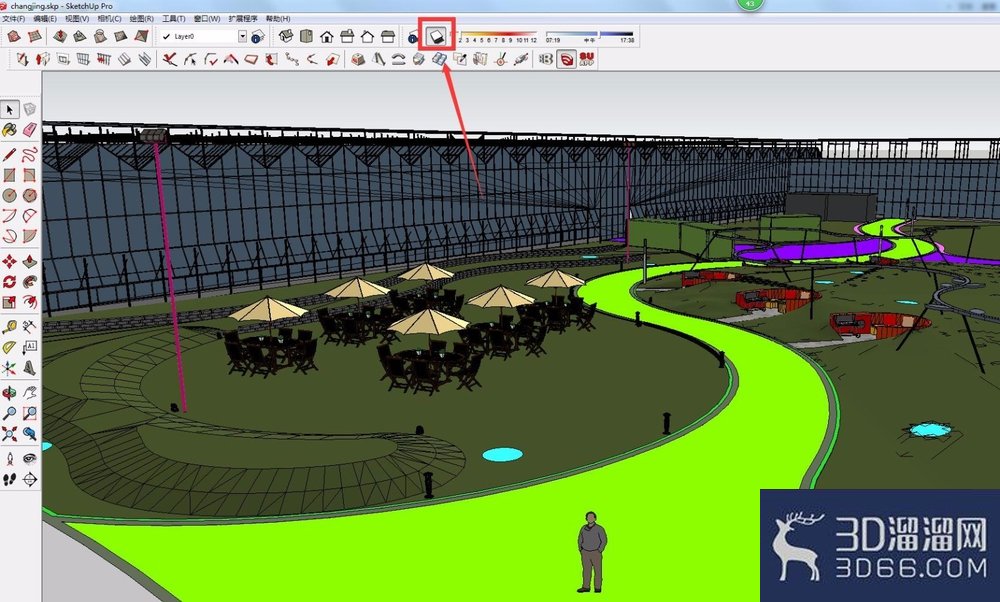
Task: Open the 窗口(W) menu
Action: (207, 18)
